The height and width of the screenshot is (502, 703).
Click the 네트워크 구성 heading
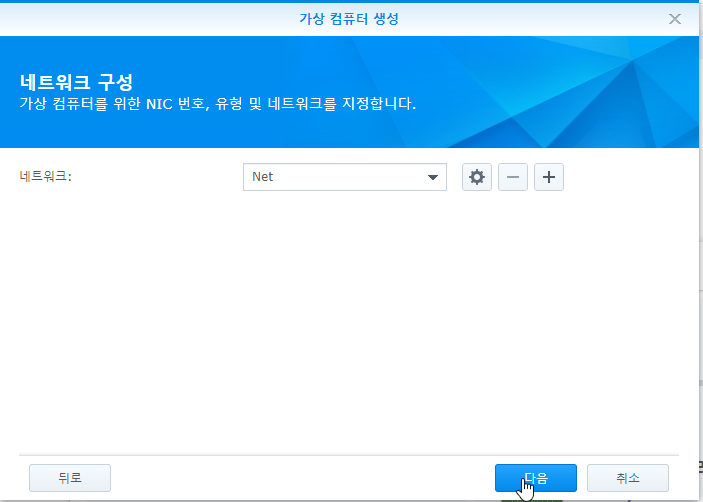pos(76,82)
